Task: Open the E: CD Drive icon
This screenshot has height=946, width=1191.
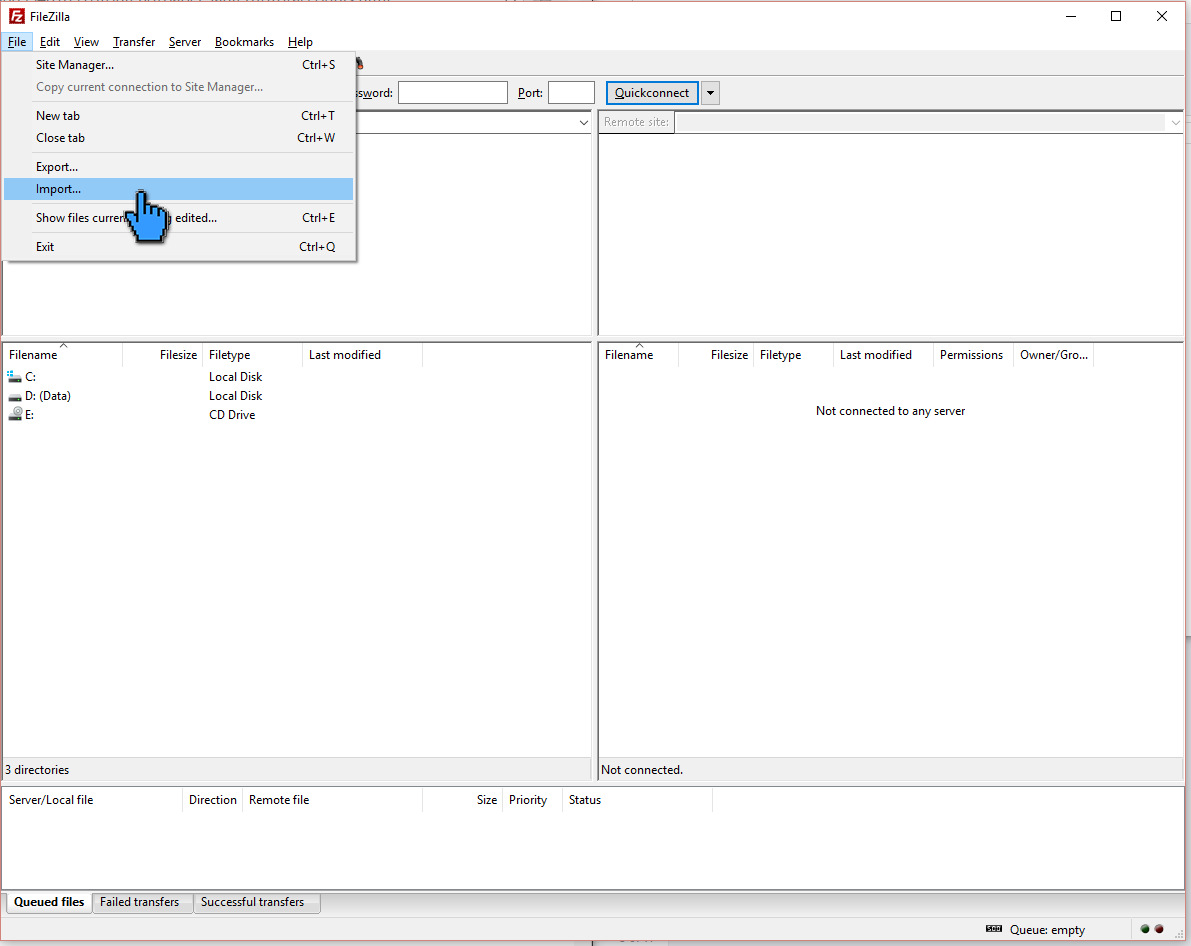Action: pyautogui.click(x=13, y=414)
